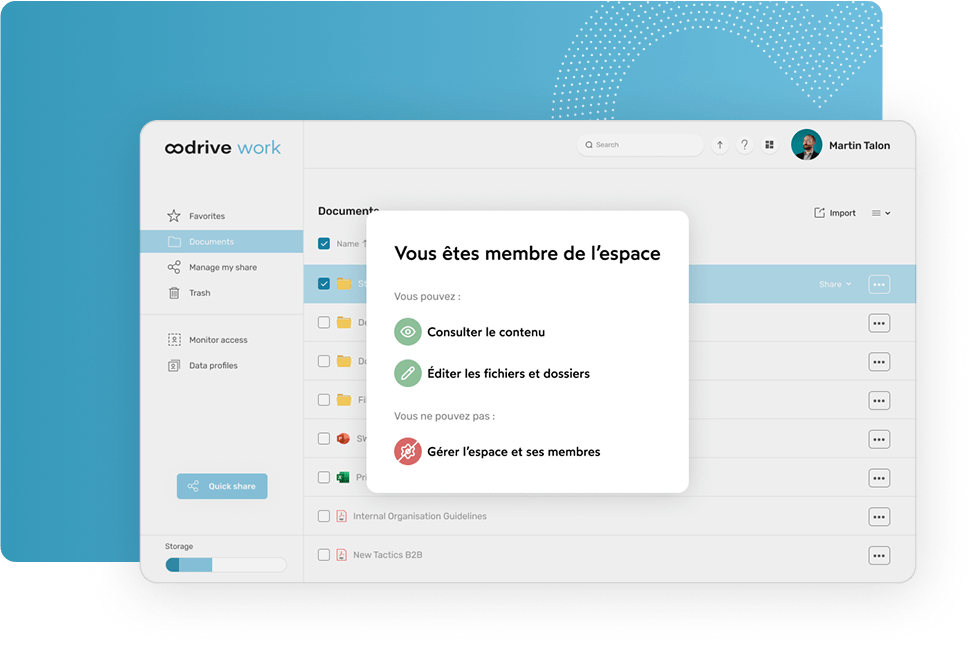Open the list view options dropdown
Viewport: 977px width, 650px height.
(x=880, y=213)
